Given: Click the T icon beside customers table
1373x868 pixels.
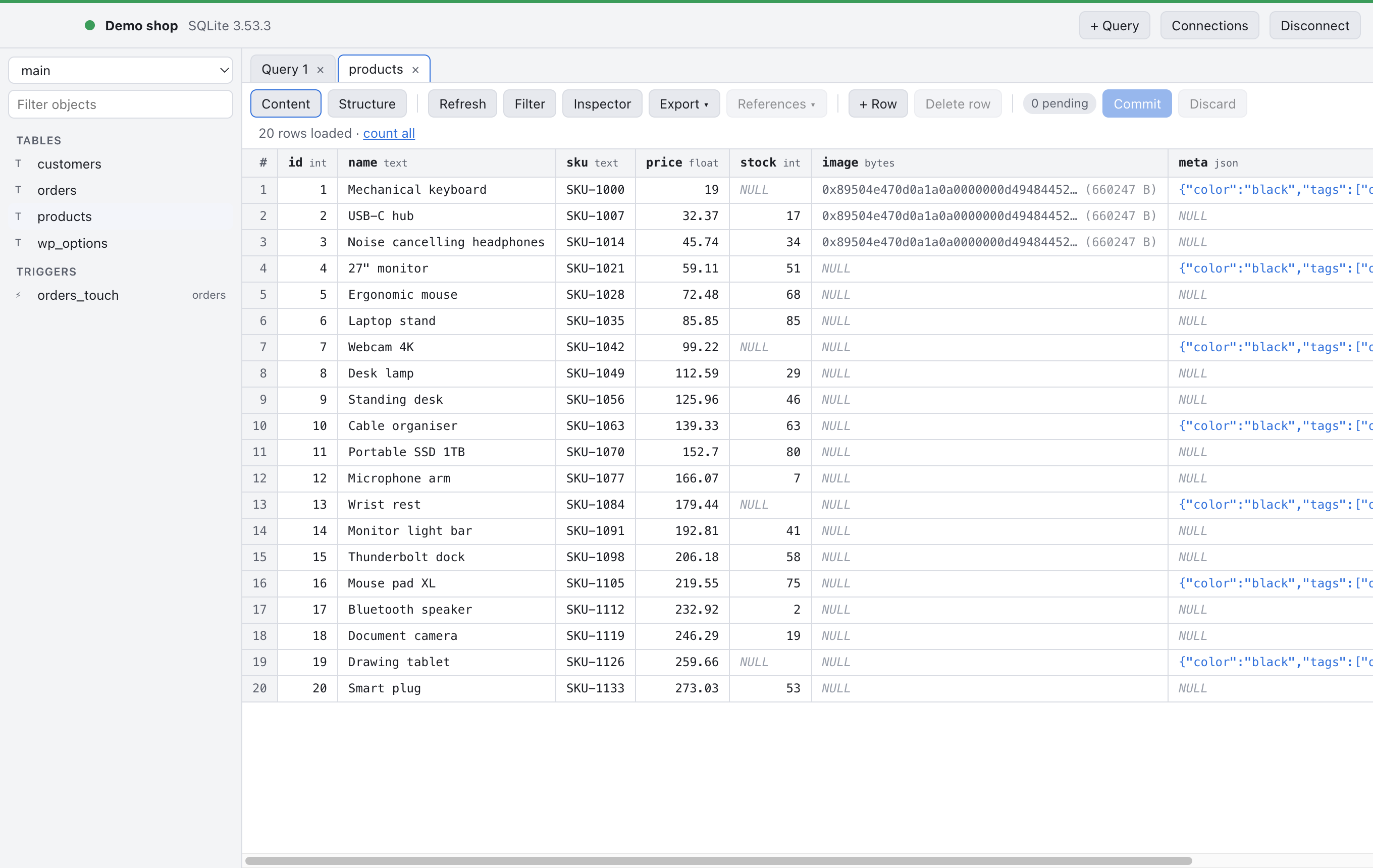Looking at the screenshot, I should [x=18, y=164].
